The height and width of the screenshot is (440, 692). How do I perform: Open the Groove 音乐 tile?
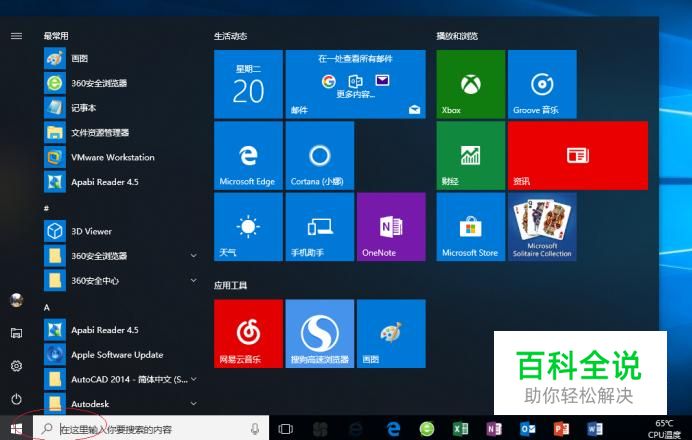point(542,84)
